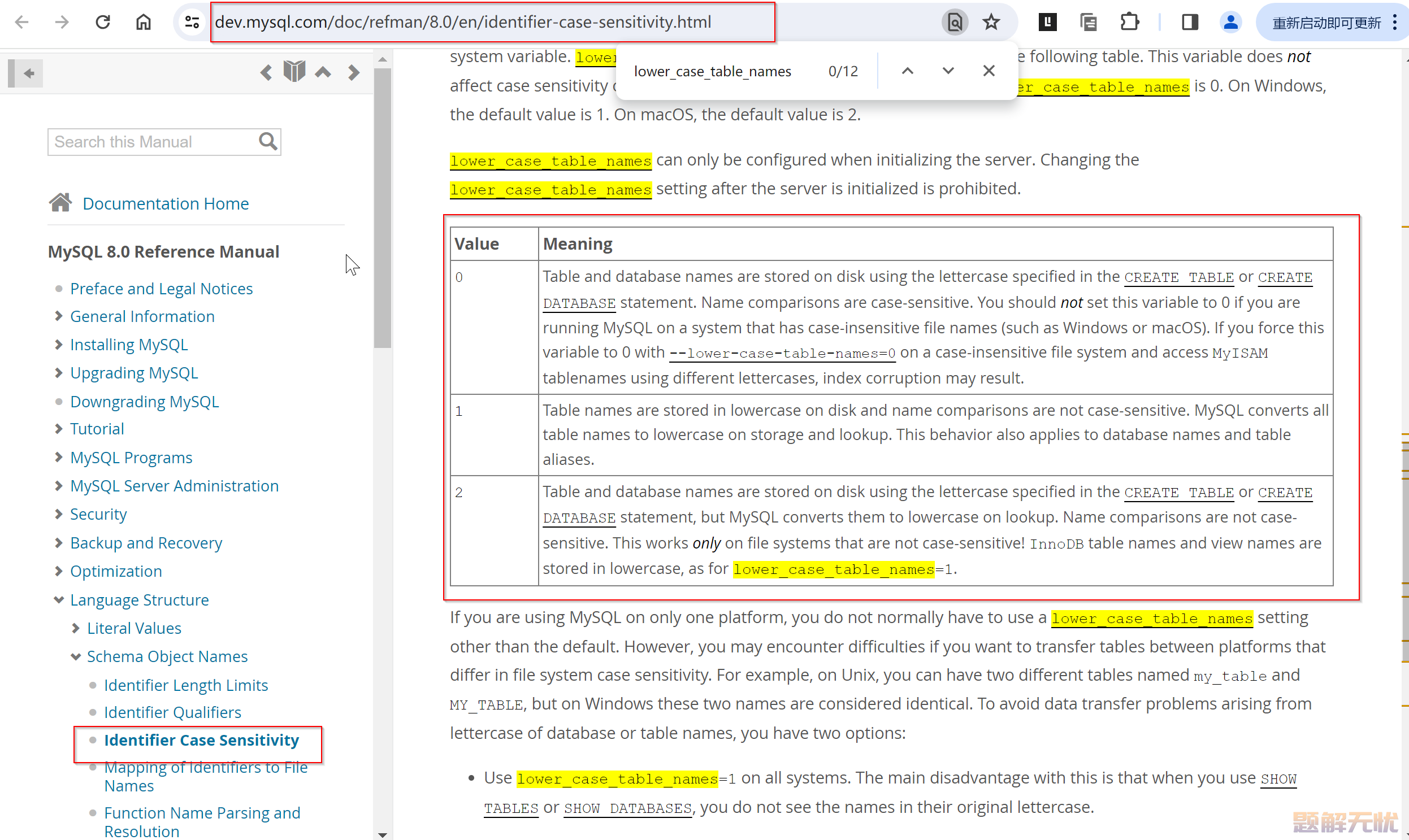Viewport: 1409px width, 840px height.
Task: Go to next manual section
Action: [353, 72]
